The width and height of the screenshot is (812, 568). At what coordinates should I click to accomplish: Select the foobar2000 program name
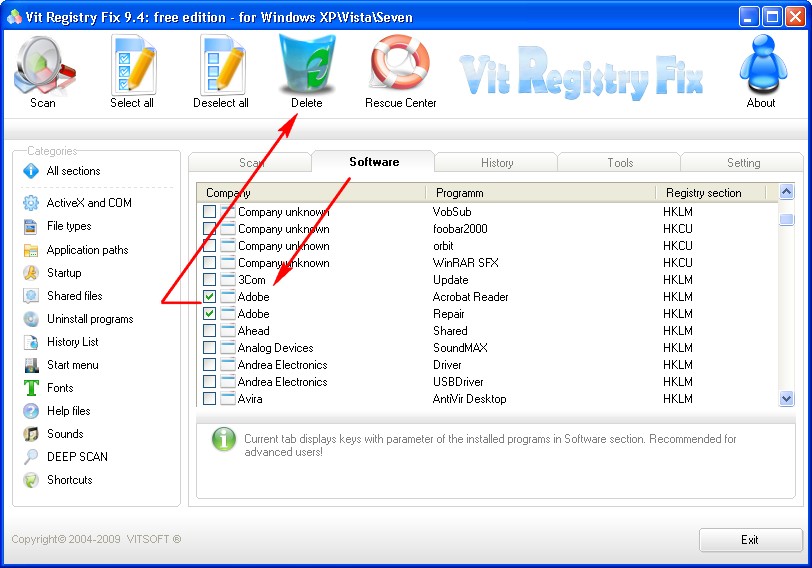pyautogui.click(x=460, y=228)
